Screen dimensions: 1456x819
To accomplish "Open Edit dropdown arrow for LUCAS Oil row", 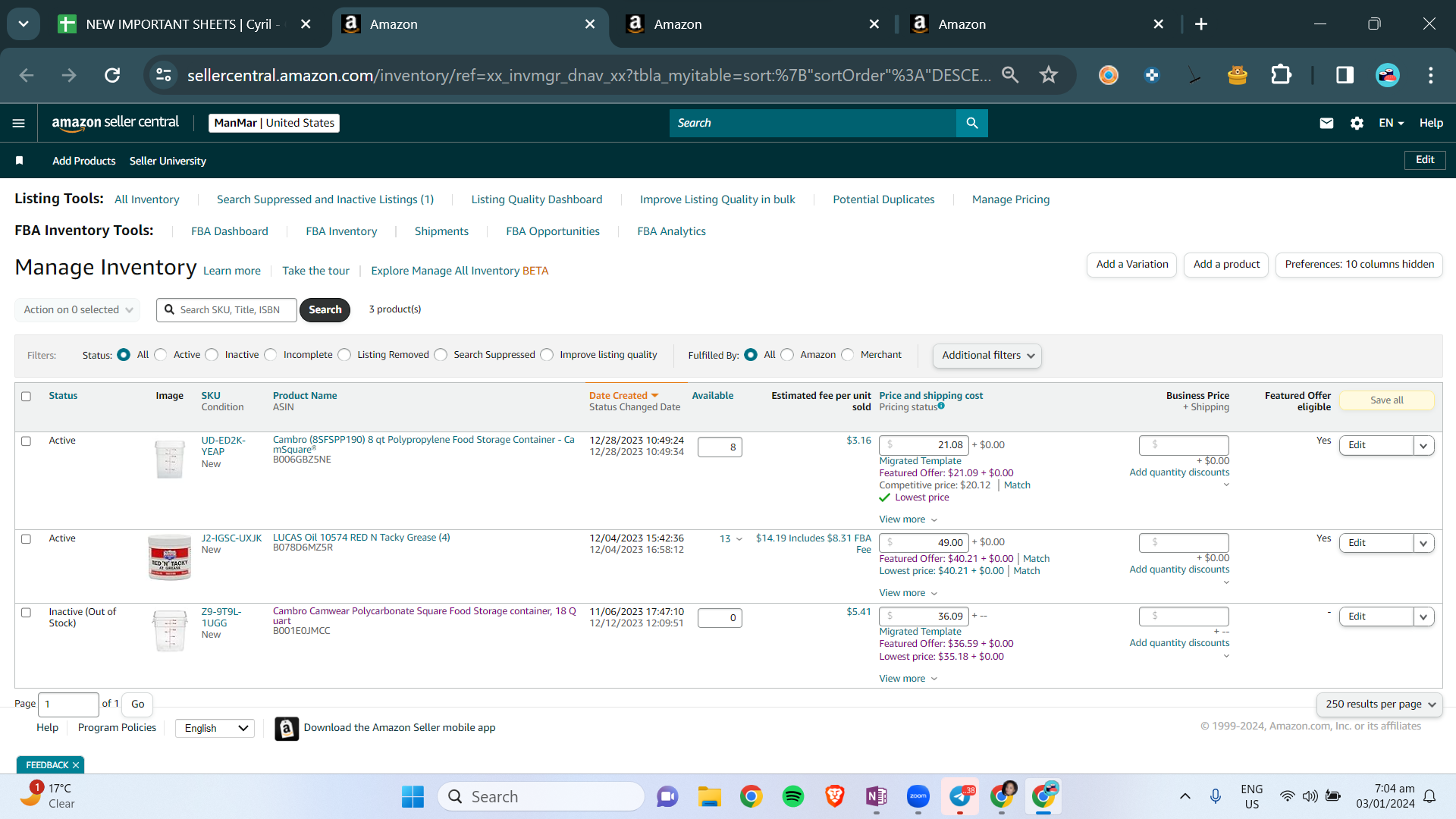I will pos(1424,543).
